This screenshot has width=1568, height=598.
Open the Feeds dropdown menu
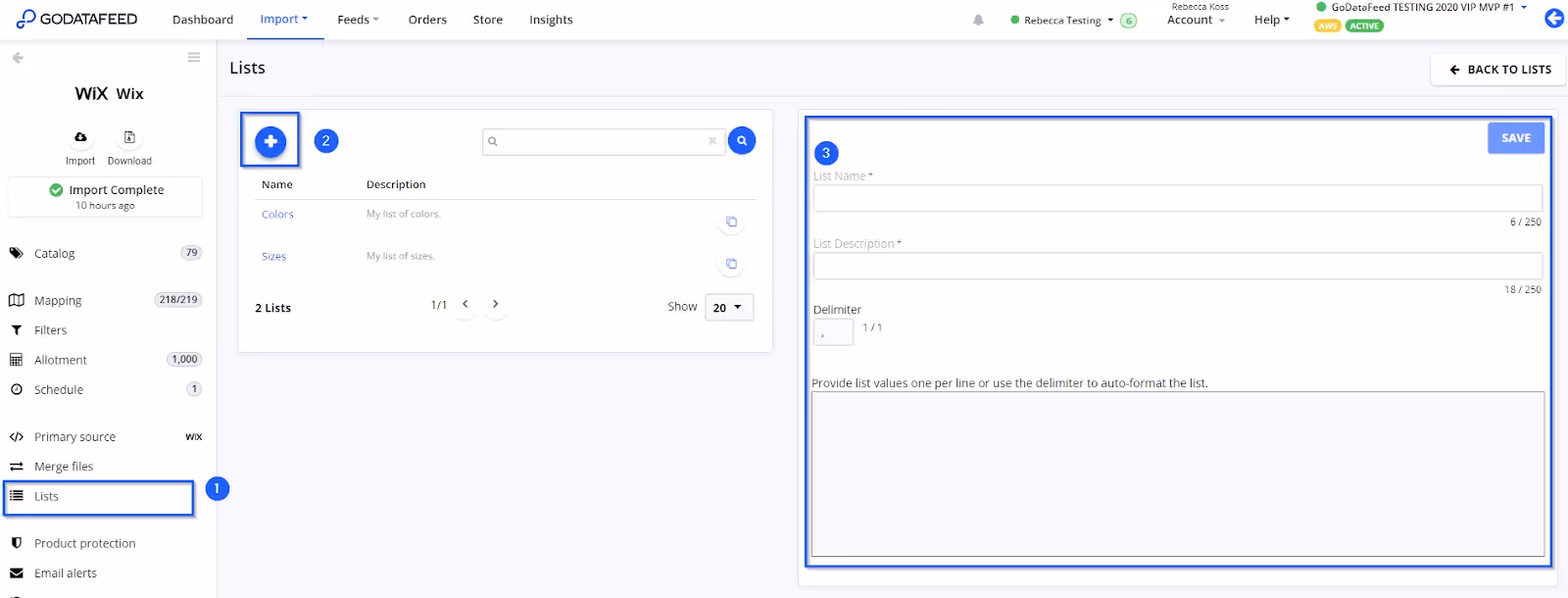(358, 20)
